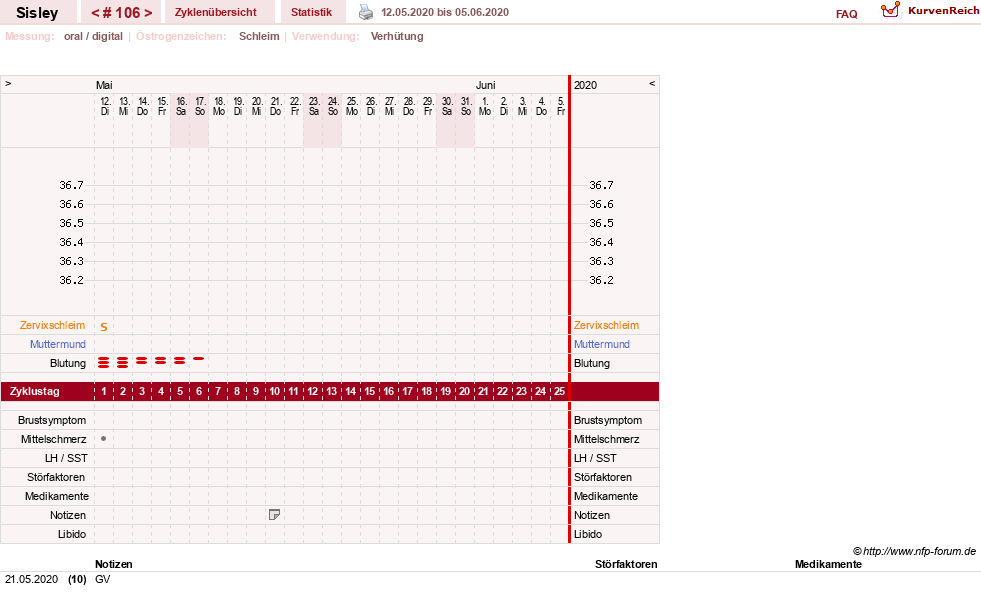Select the 'oral / digital' measurement text
The height and width of the screenshot is (603, 981).
point(93,36)
